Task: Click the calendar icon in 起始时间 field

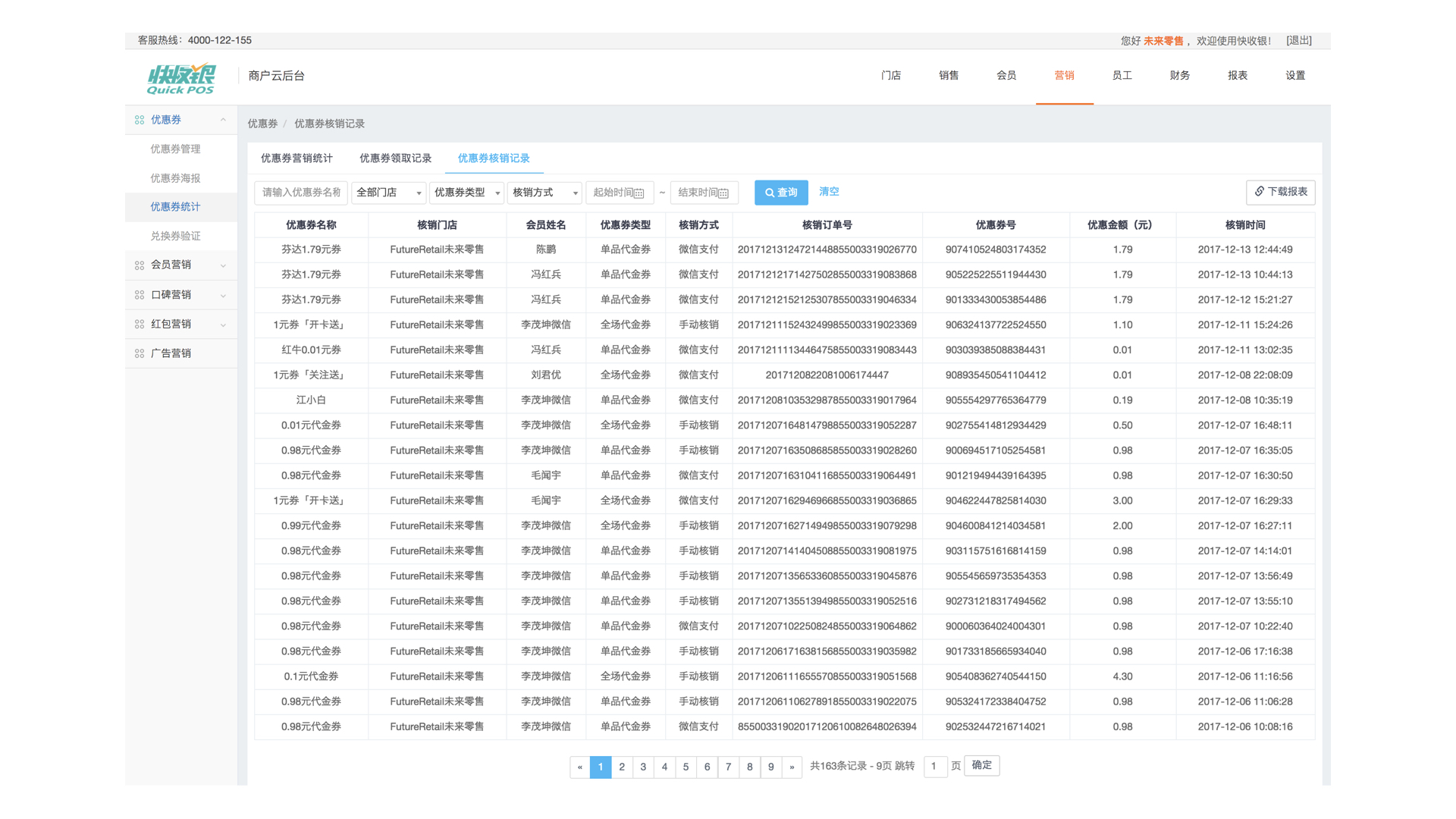Action: coord(639,193)
